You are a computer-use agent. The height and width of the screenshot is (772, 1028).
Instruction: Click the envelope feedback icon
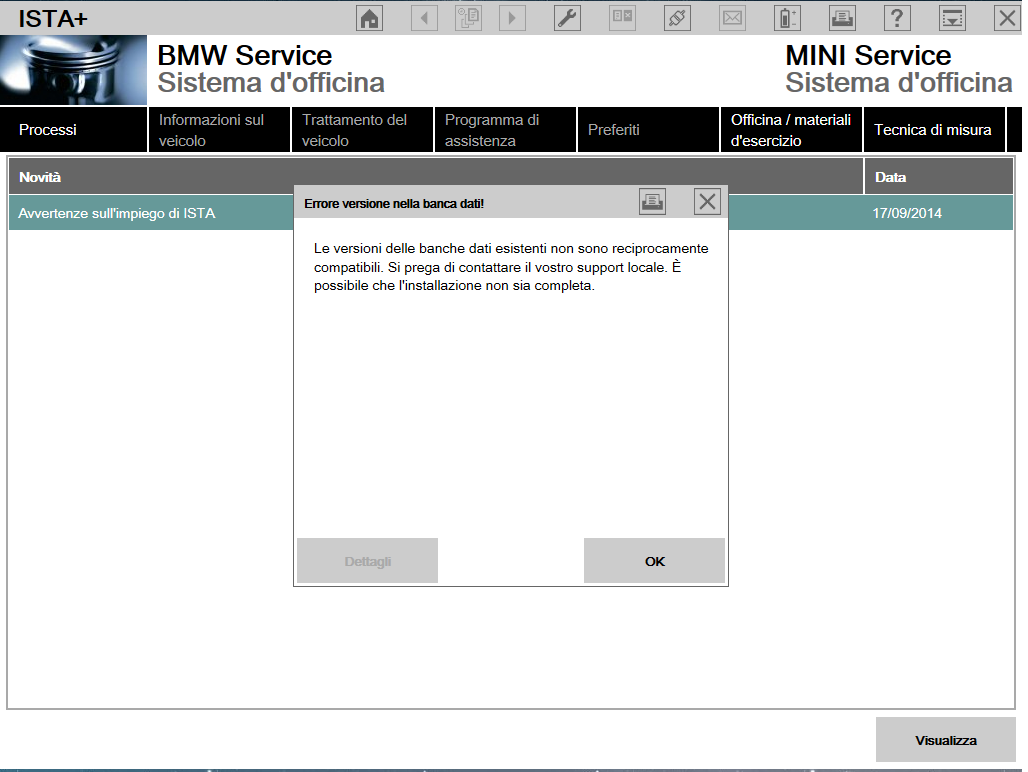coord(732,18)
